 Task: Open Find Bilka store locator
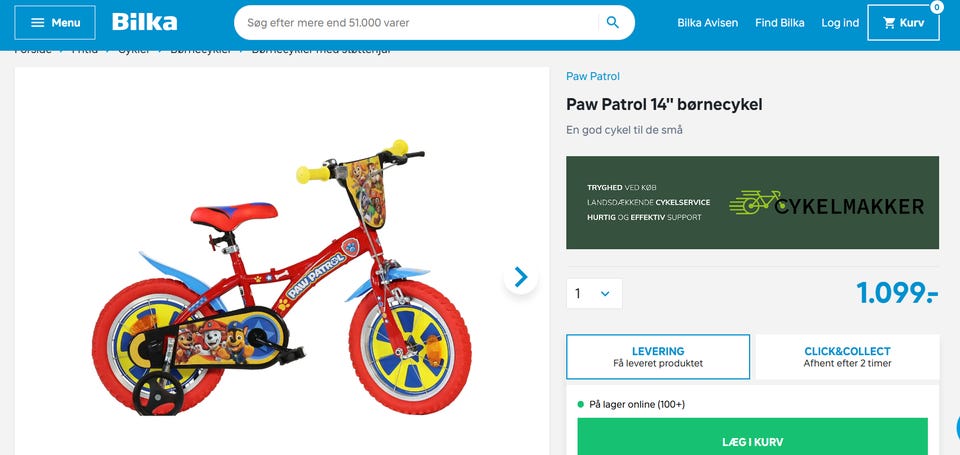779,23
